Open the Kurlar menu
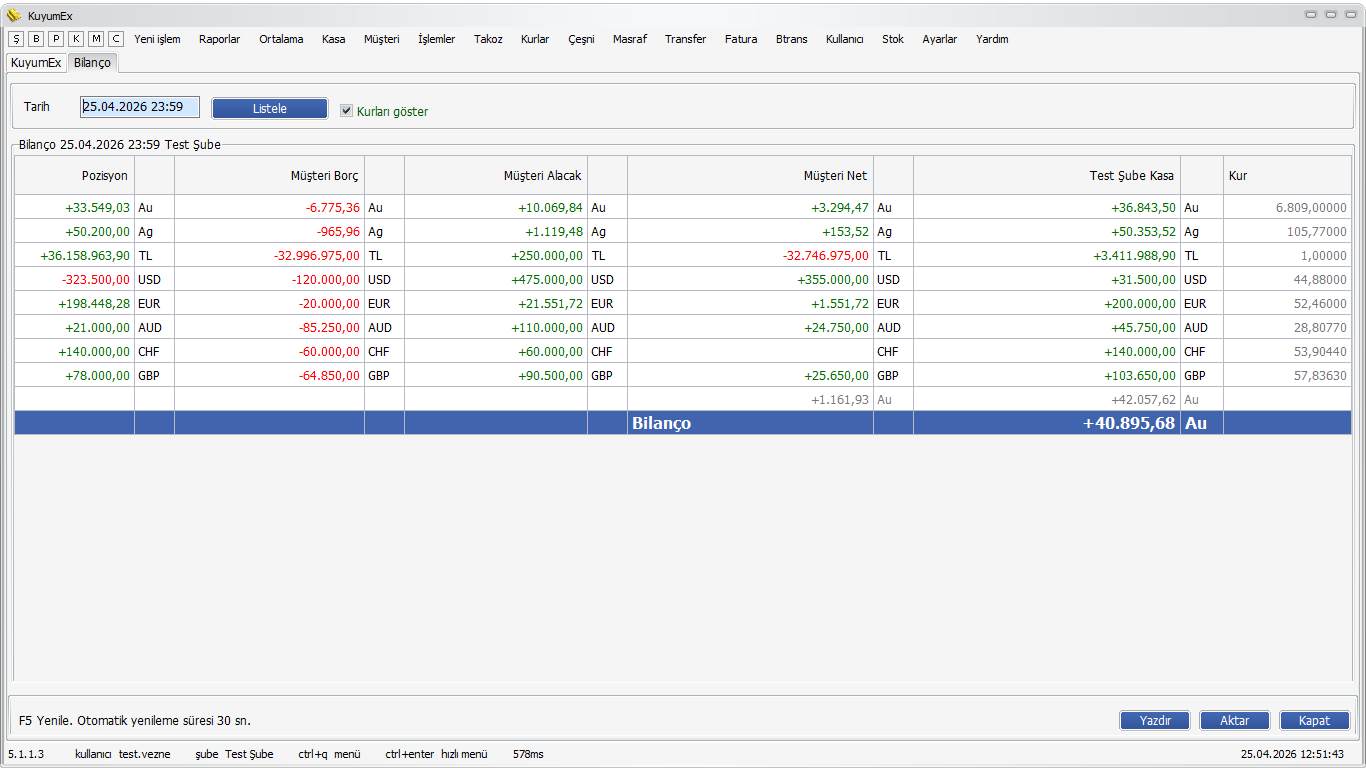The image size is (1366, 768). (535, 39)
